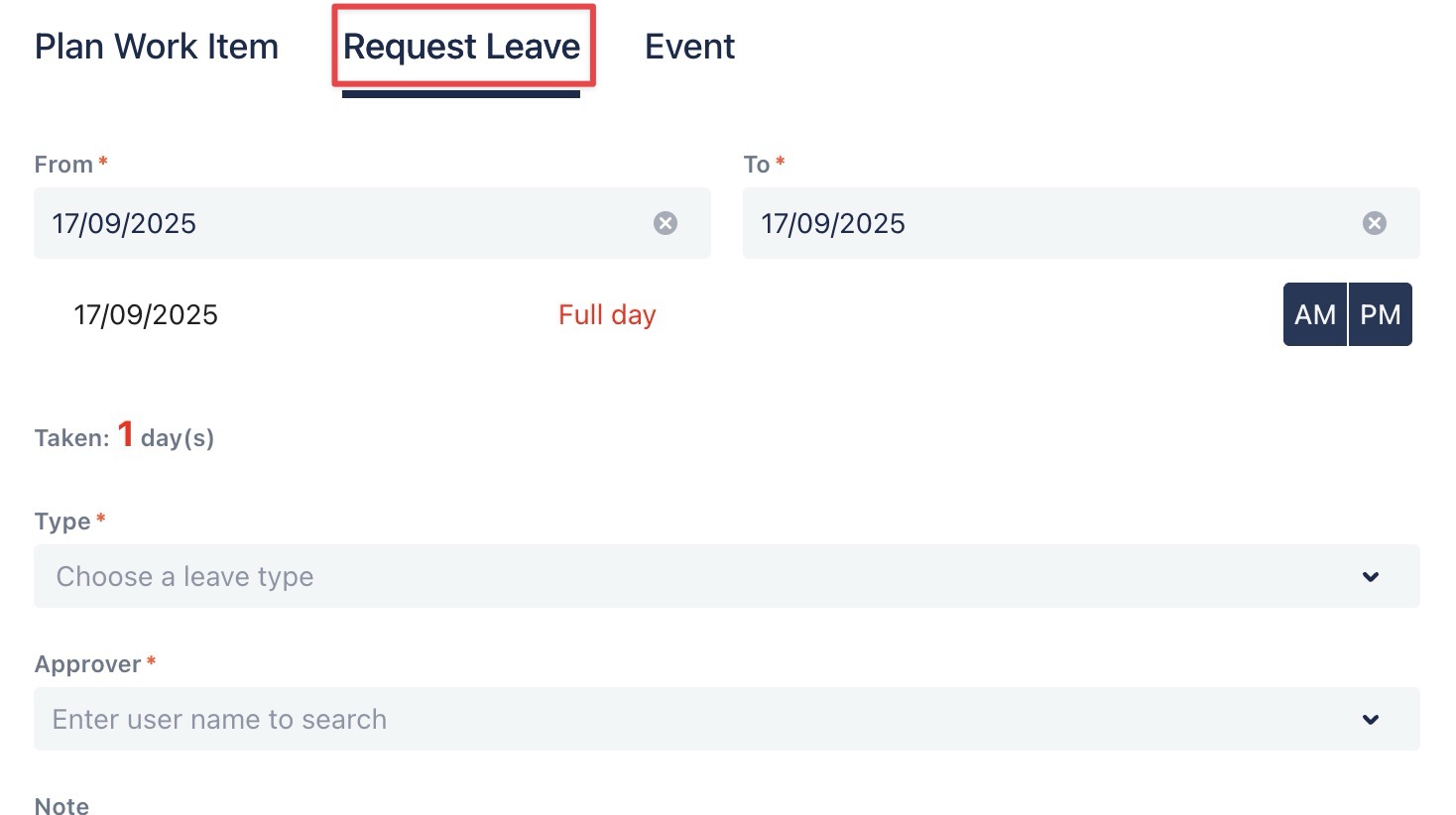Click into the To date field
This screenshot has width=1456, height=815.
click(1041, 223)
